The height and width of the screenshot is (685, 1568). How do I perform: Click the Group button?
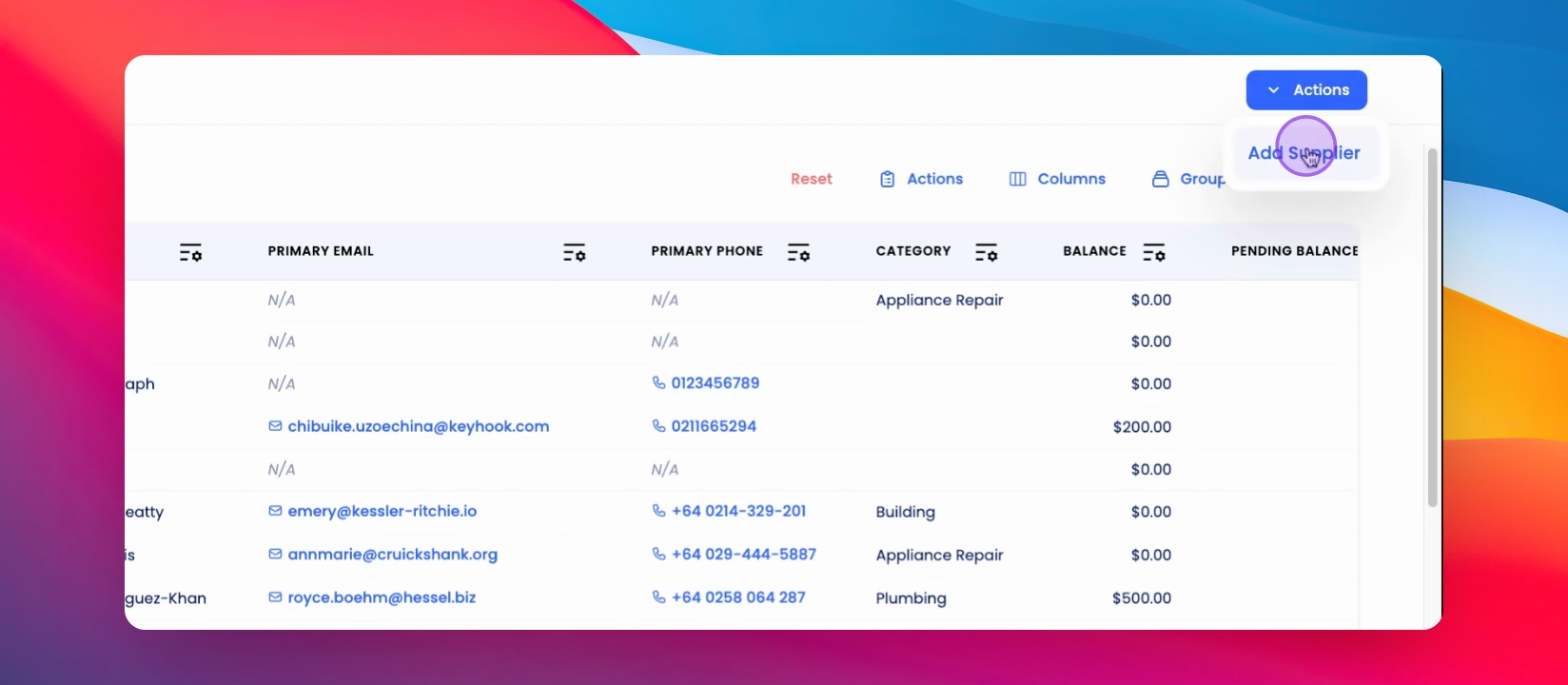1189,179
